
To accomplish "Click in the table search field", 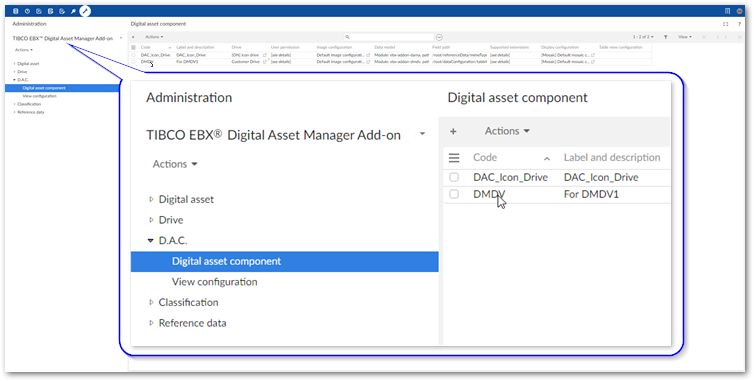I will pyautogui.click(x=389, y=37).
